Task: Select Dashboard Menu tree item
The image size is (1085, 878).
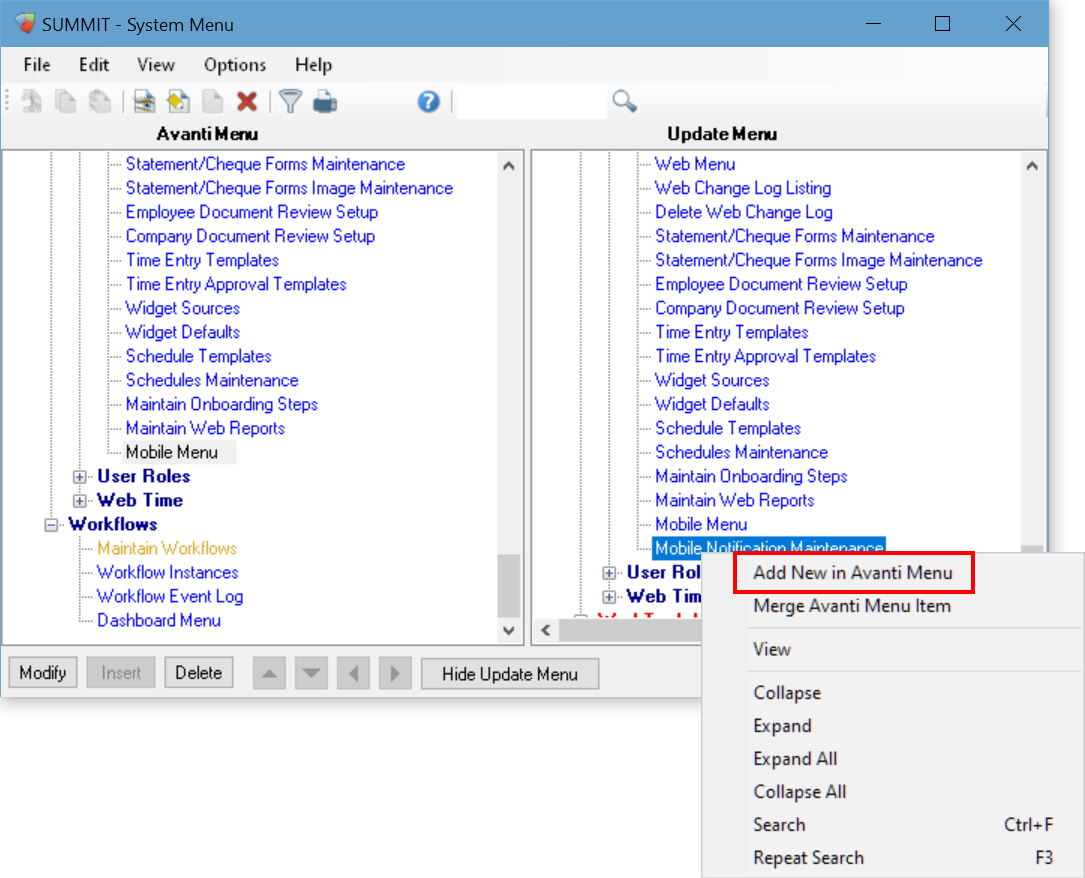Action: 158,620
